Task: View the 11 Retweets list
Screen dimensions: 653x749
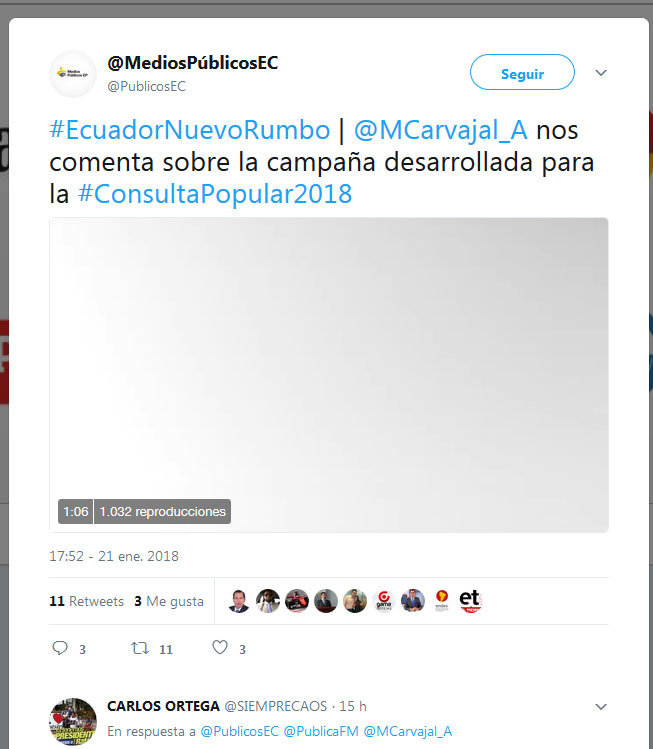Action: [x=86, y=601]
